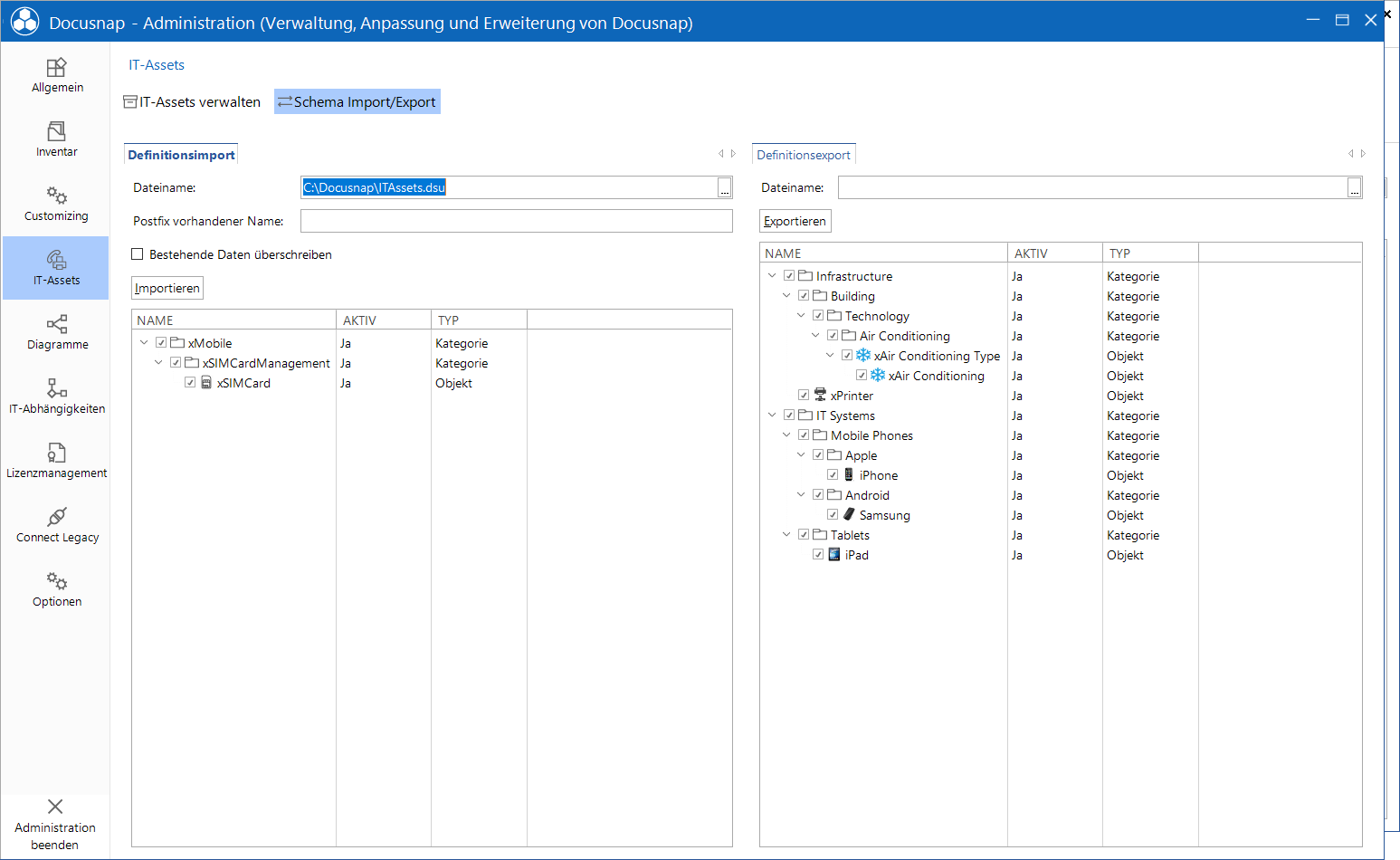Click the Exportieren button
The image size is (1400, 860).
click(x=795, y=221)
